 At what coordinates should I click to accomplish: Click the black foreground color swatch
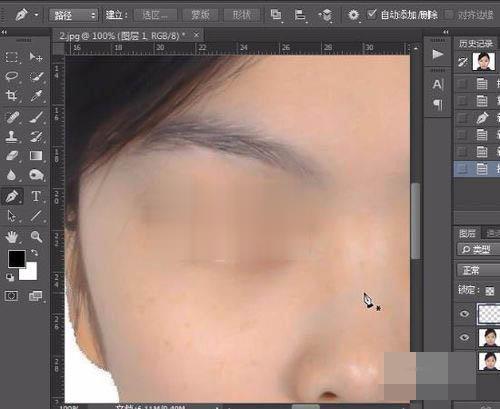[x=17, y=259]
